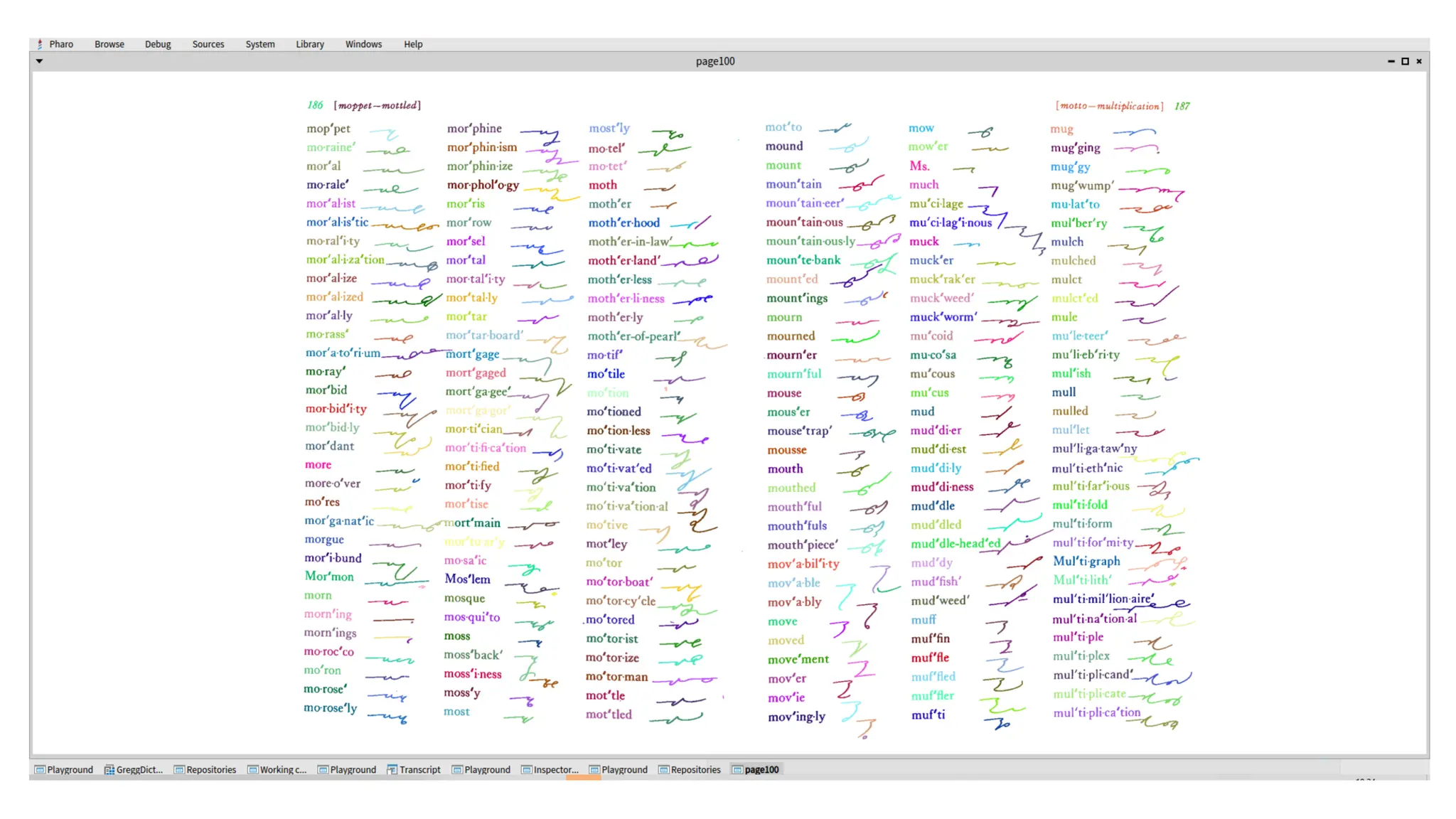Open the Help menu
The image size is (1456, 819).
413,44
